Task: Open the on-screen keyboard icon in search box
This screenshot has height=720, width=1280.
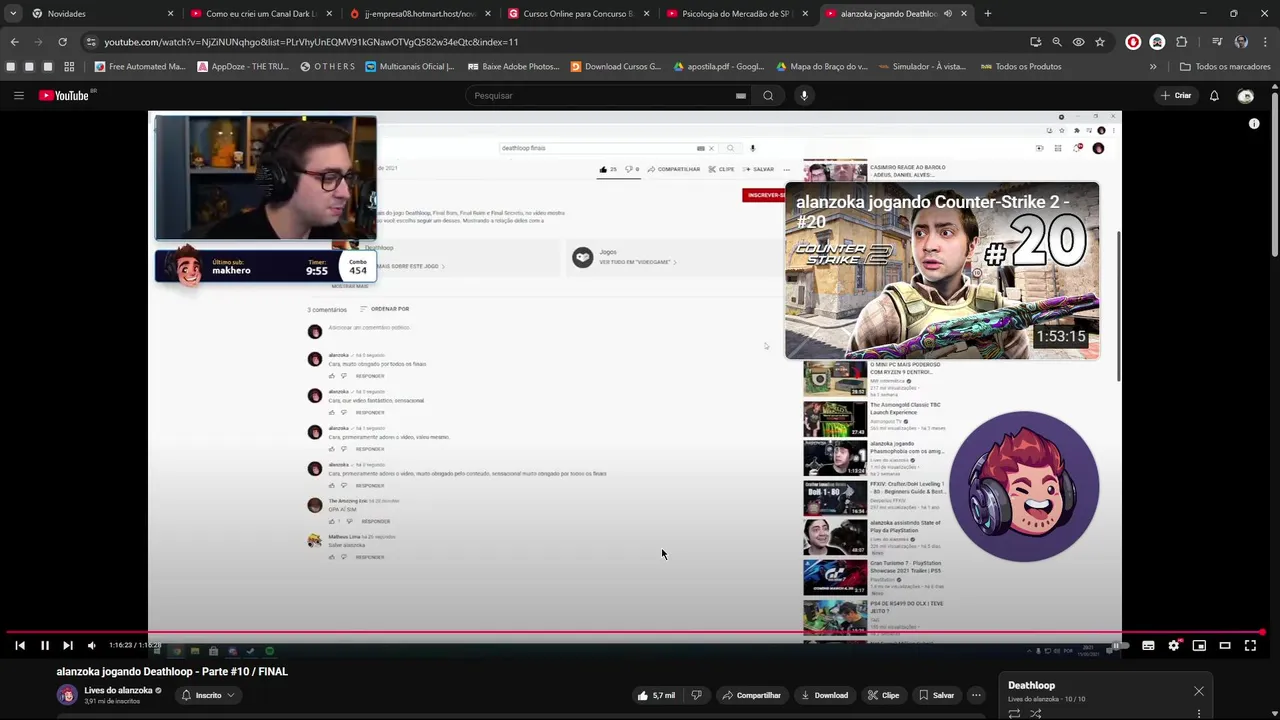Action: click(741, 95)
